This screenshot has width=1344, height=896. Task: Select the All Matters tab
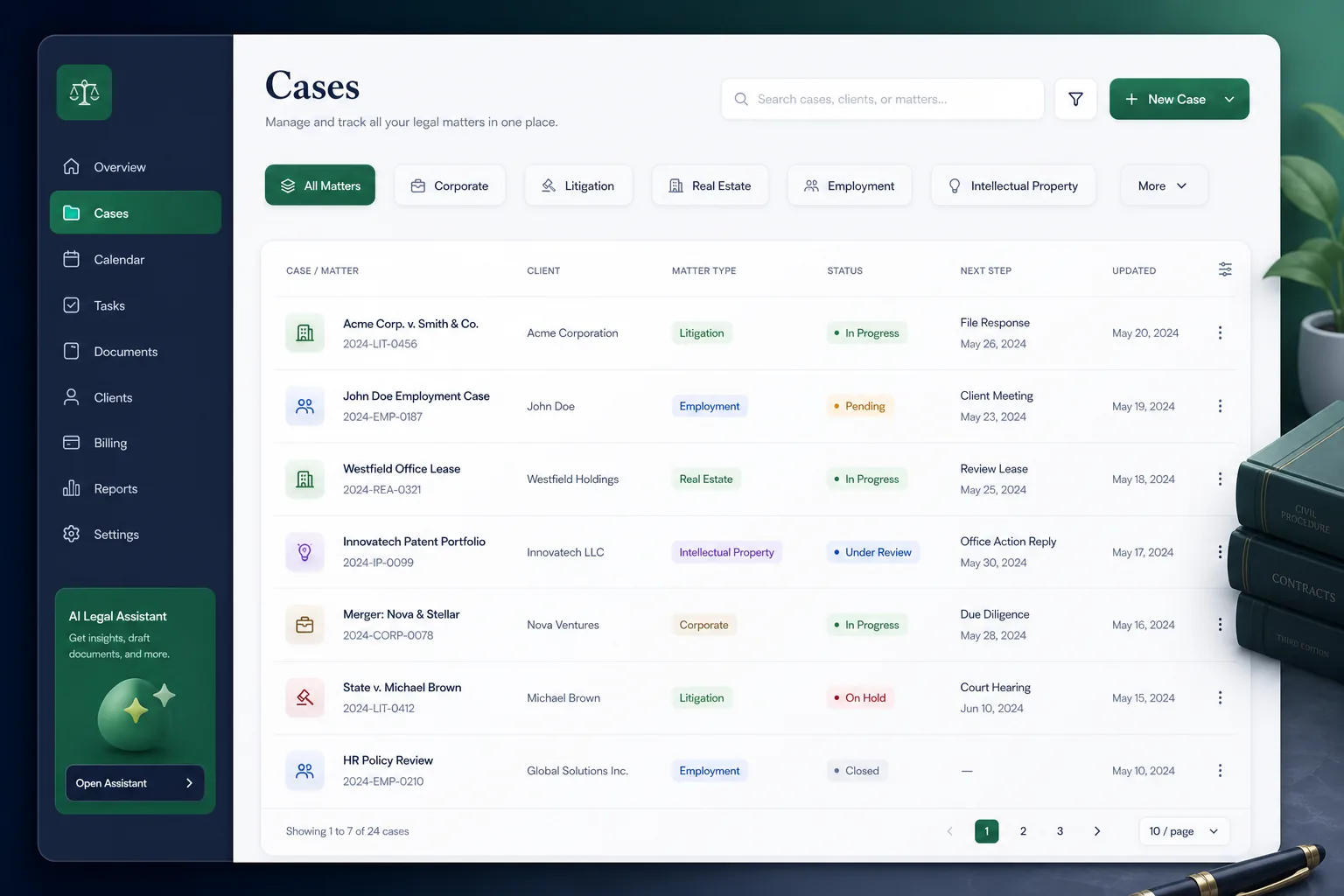click(320, 185)
